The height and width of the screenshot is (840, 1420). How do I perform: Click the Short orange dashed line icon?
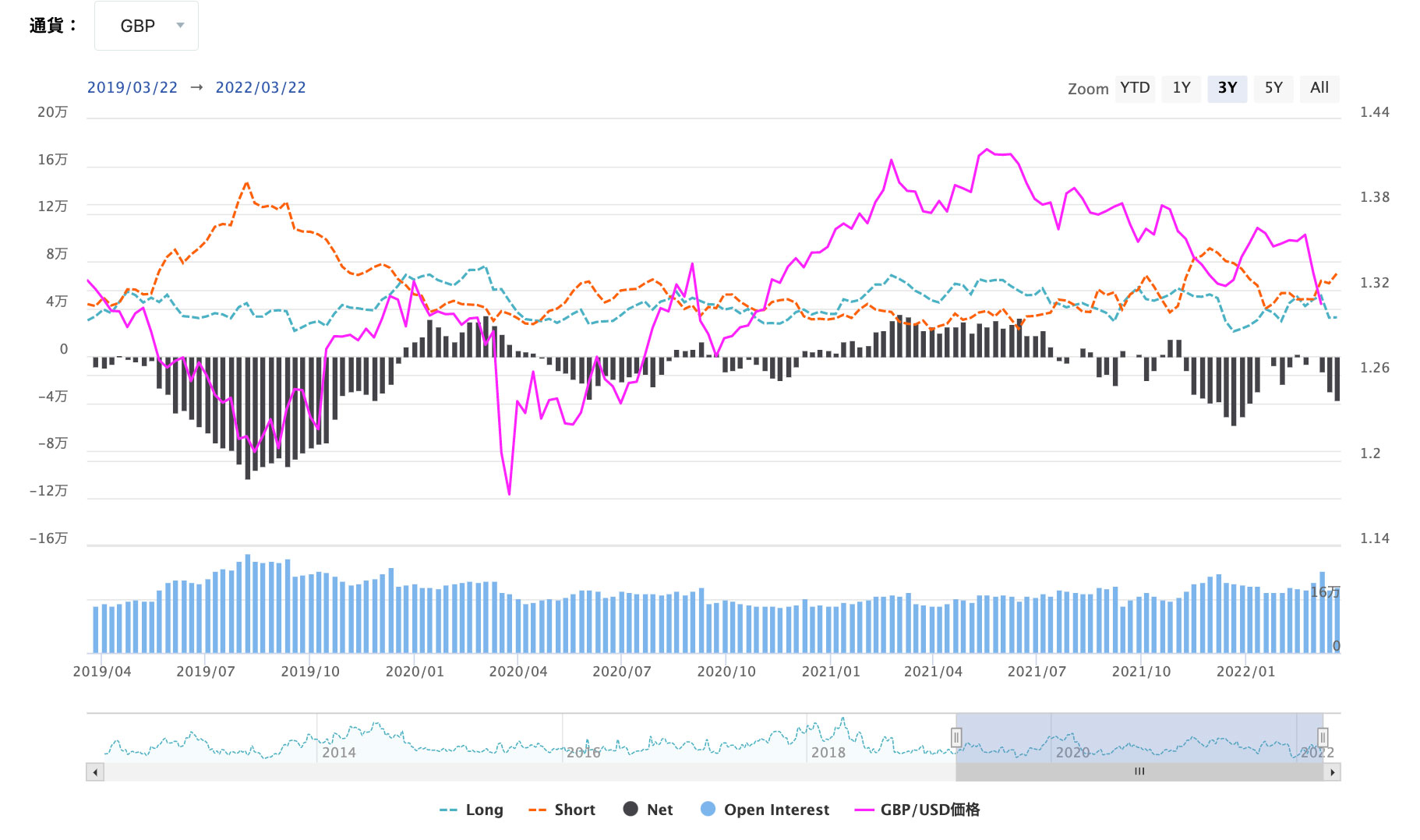pyautogui.click(x=537, y=810)
